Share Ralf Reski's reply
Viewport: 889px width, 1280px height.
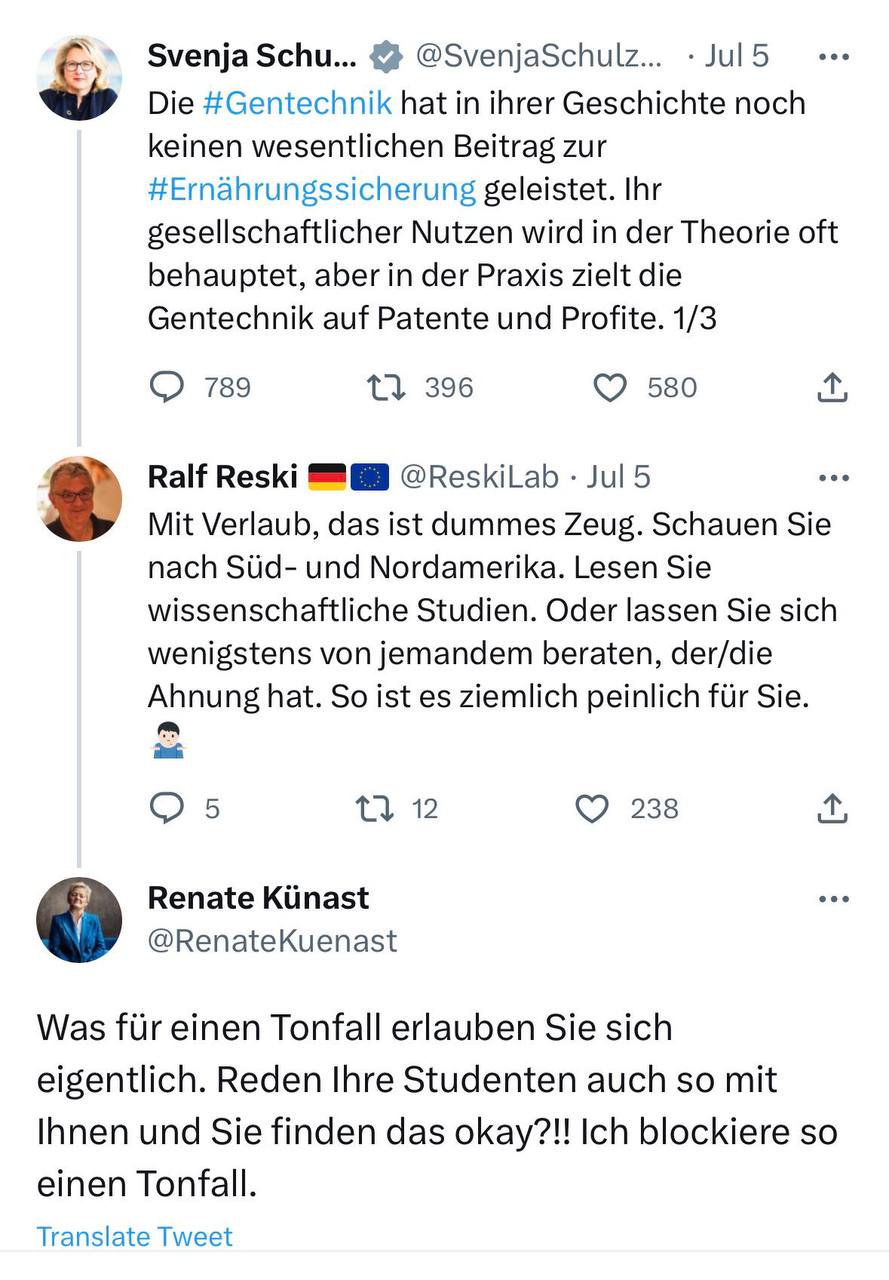click(832, 808)
